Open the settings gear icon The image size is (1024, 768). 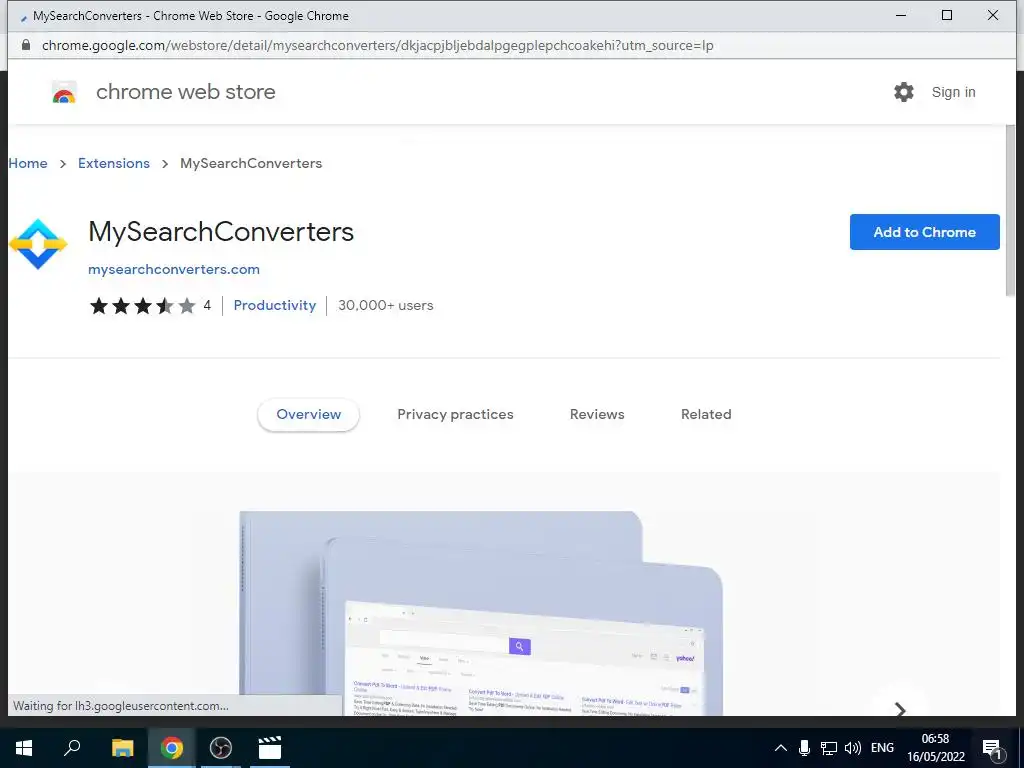pos(904,92)
